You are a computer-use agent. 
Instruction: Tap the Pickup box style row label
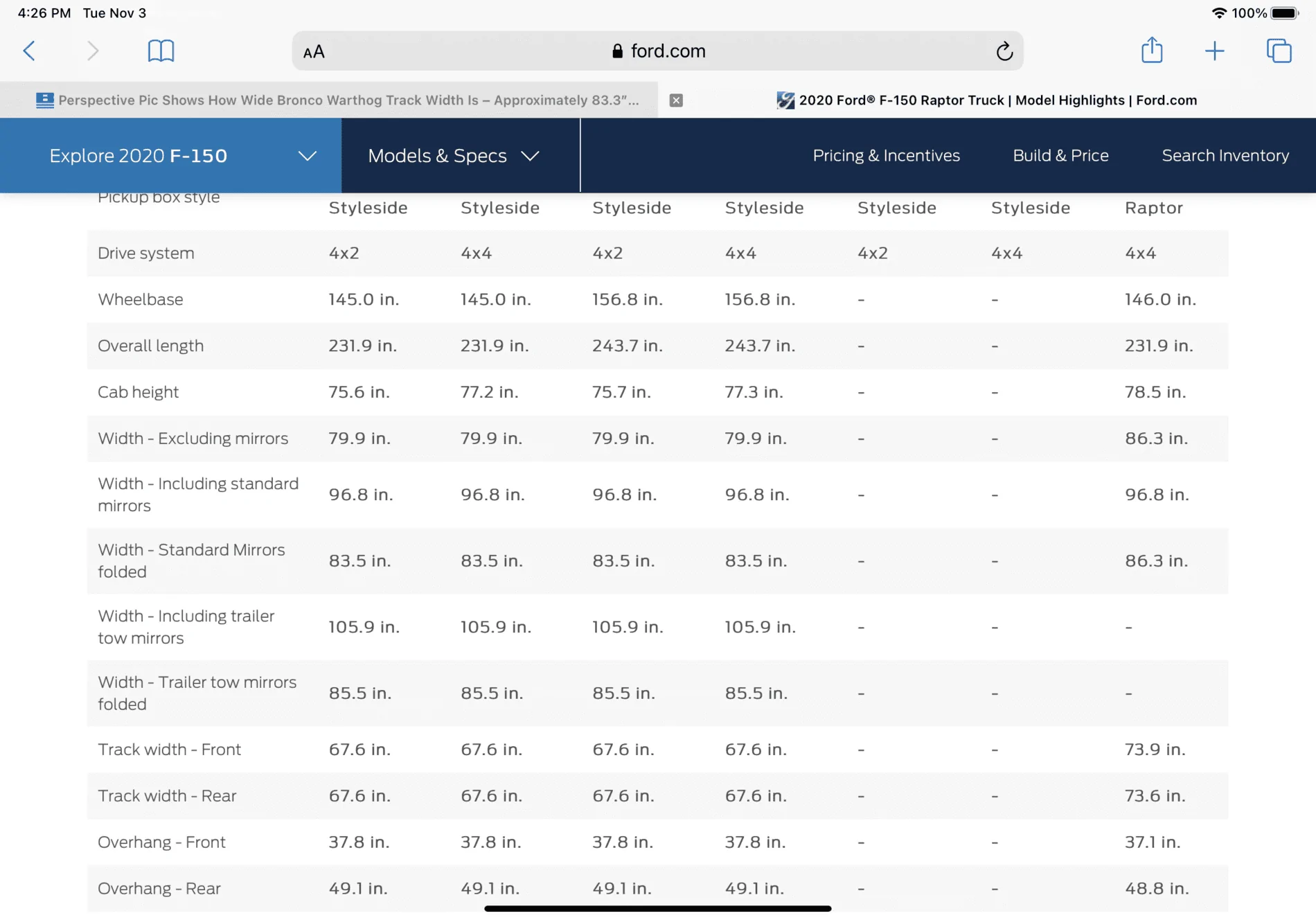tap(159, 197)
